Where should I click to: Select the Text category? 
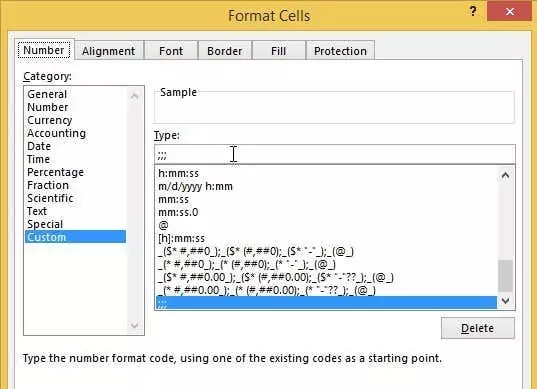click(37, 211)
